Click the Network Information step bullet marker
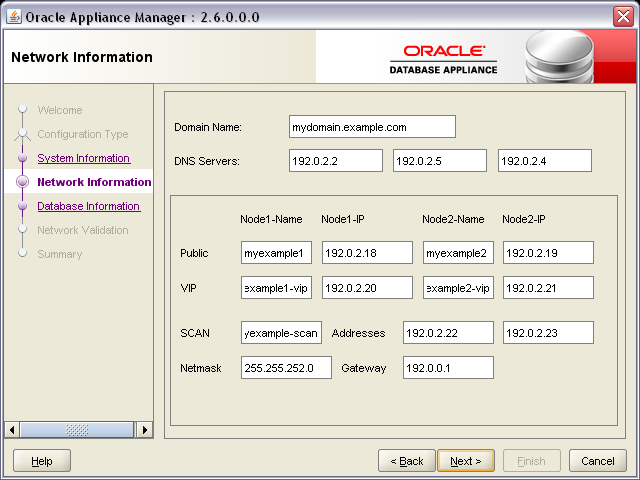 point(22,182)
